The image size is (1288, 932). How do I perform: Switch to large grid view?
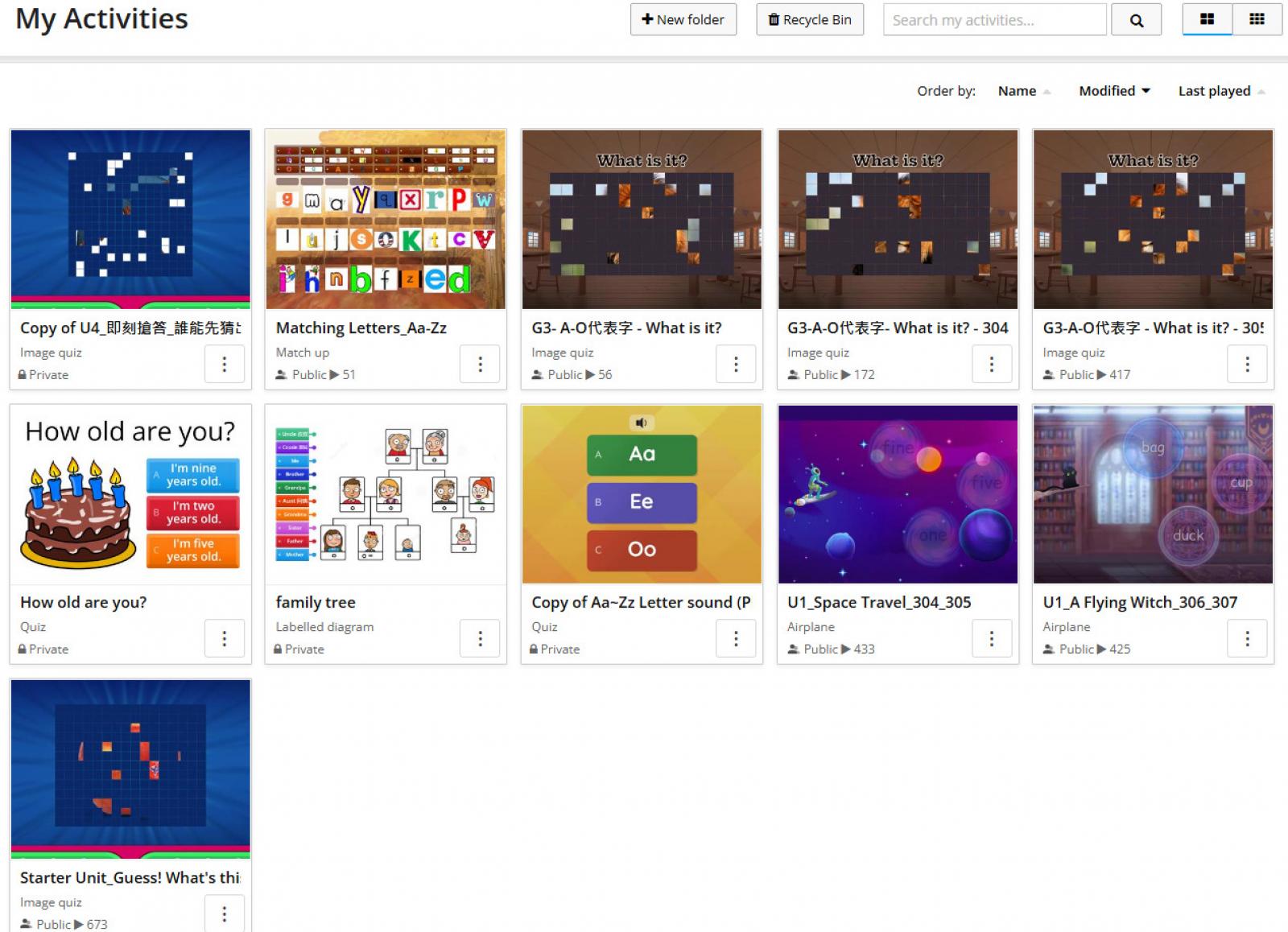(x=1207, y=19)
